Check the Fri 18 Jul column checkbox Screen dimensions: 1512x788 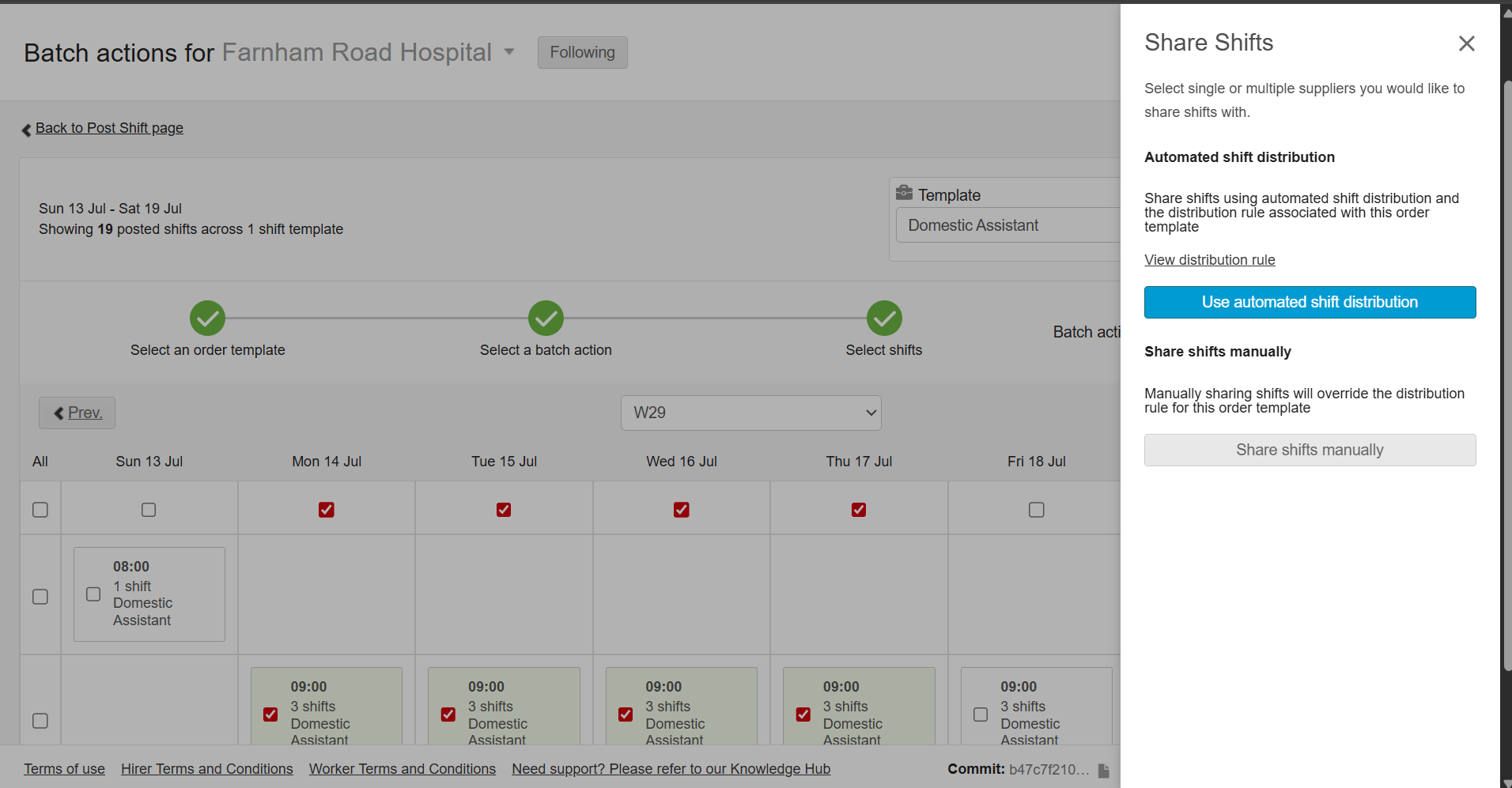(1036, 510)
